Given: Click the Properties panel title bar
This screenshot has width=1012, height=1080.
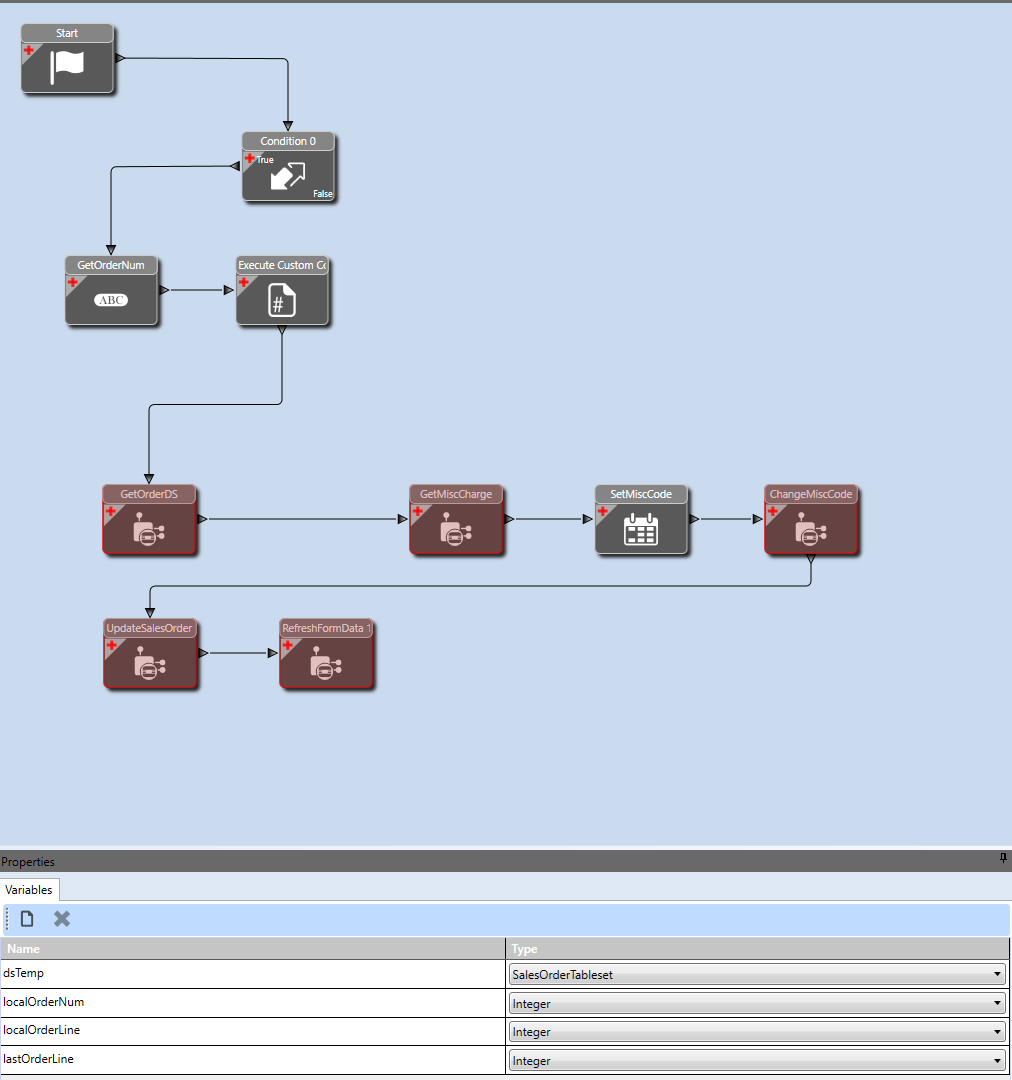Looking at the screenshot, I should coord(506,861).
